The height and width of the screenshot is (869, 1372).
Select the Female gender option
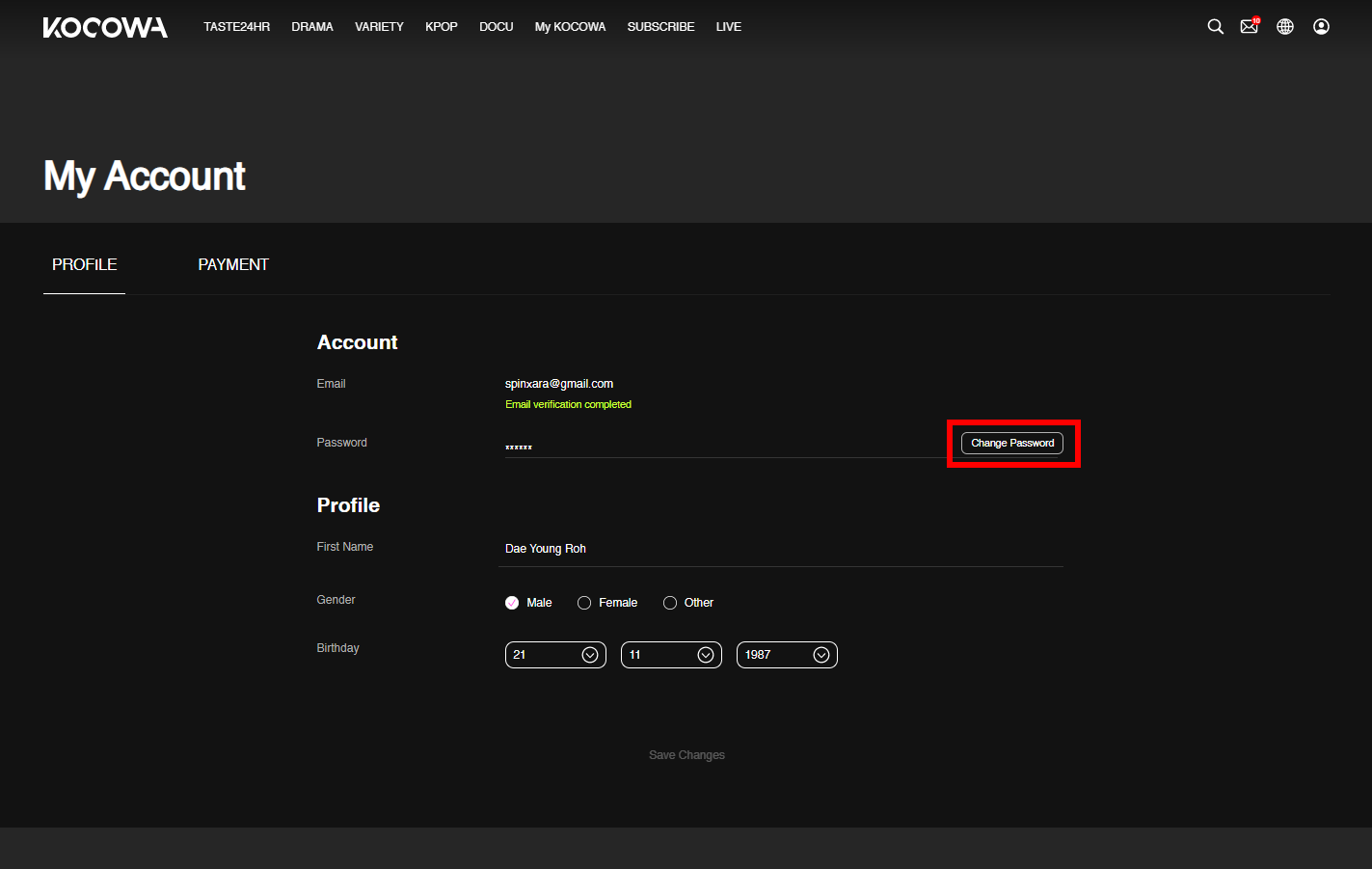607,603
